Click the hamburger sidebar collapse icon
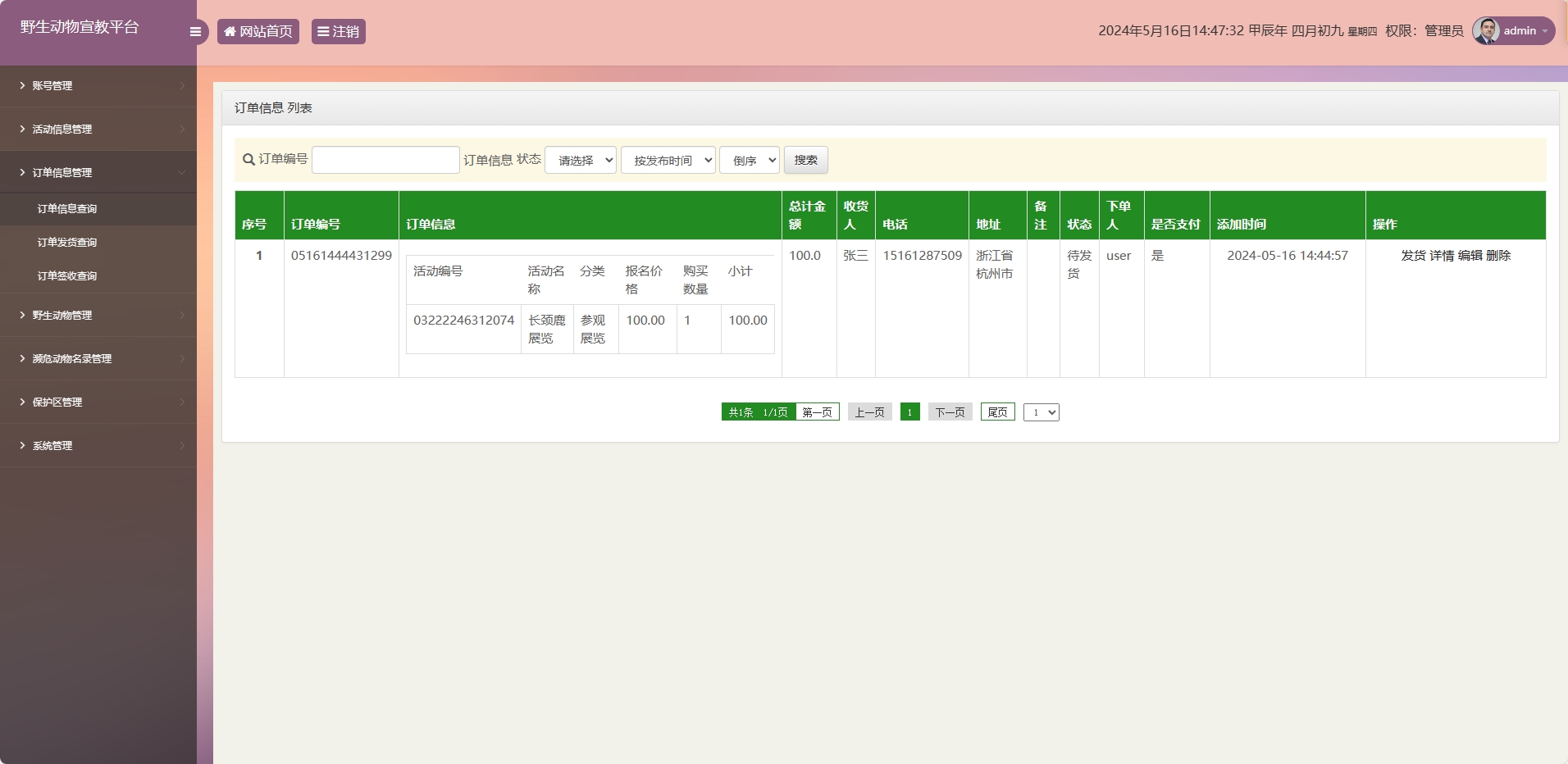Screen dimensions: 1568x764 [195, 32]
